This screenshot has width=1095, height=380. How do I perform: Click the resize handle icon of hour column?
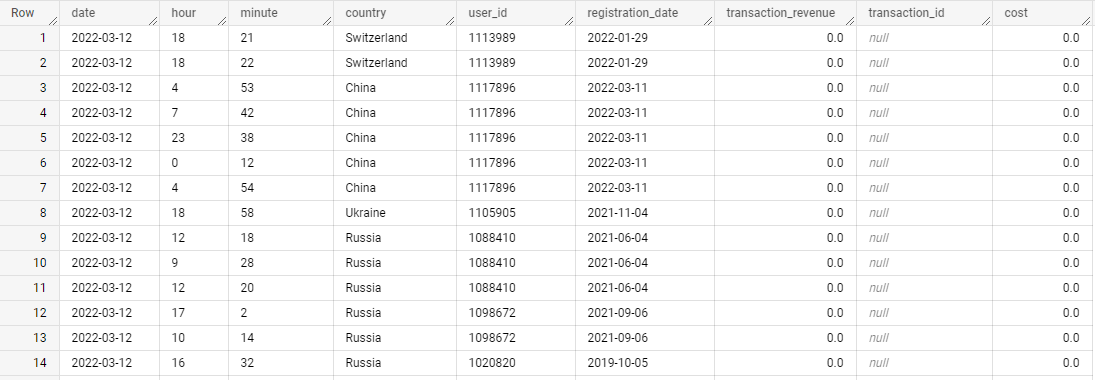222,20
